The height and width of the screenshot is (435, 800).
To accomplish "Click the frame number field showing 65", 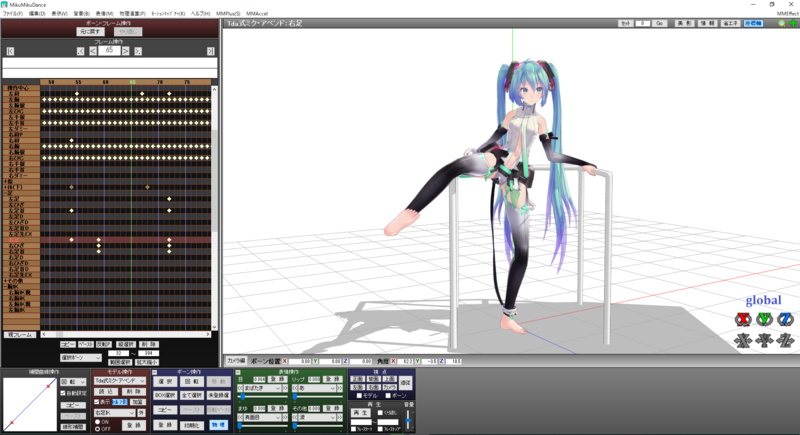I will tap(109, 50).
